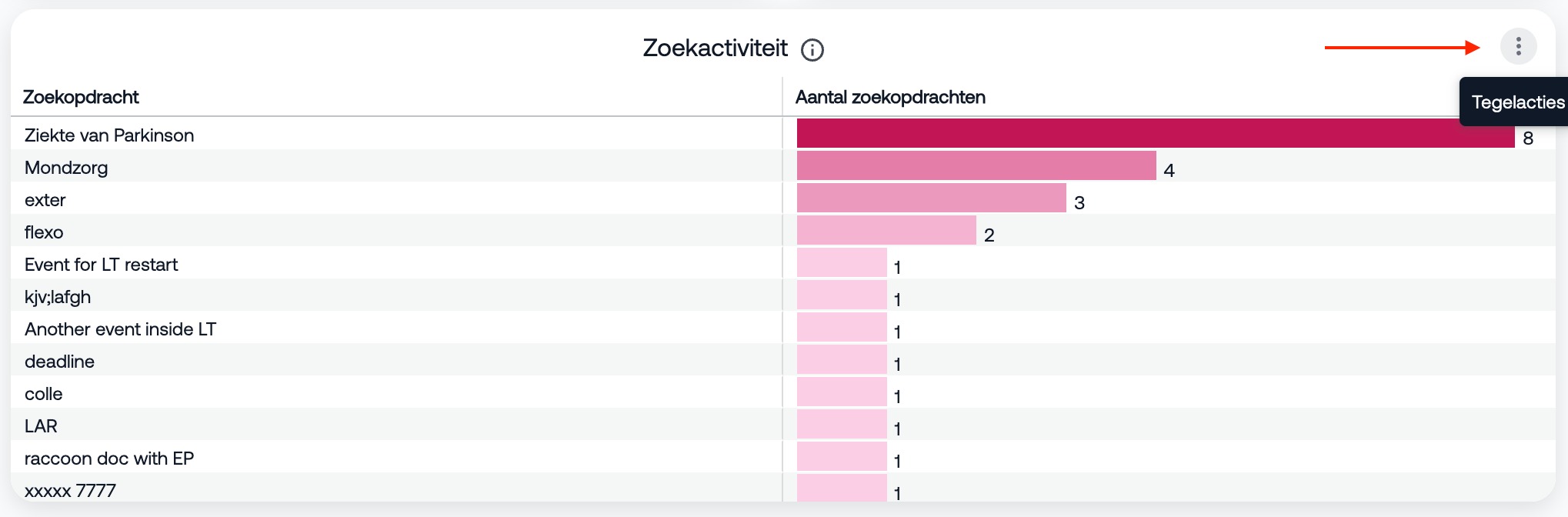Click the kjv;lafgh search term
This screenshot has height=517, width=1568.
tap(58, 297)
